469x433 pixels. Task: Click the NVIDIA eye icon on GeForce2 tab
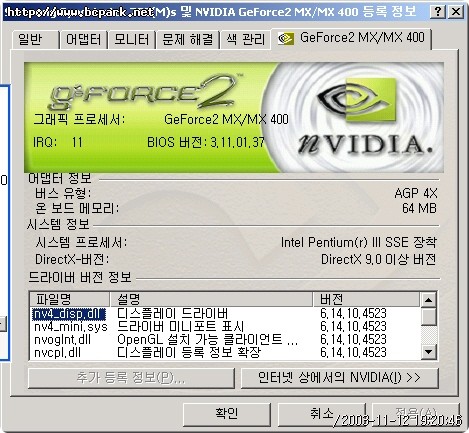pyautogui.click(x=286, y=39)
